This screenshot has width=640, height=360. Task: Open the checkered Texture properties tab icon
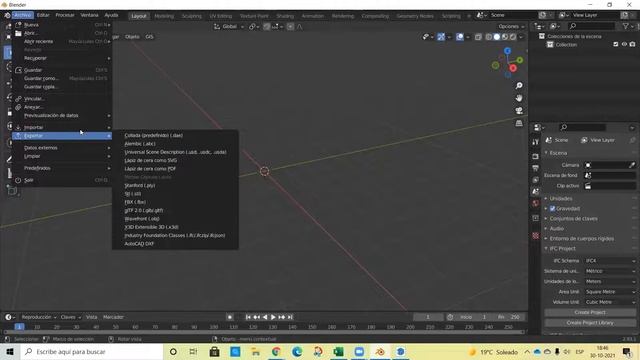click(536, 236)
